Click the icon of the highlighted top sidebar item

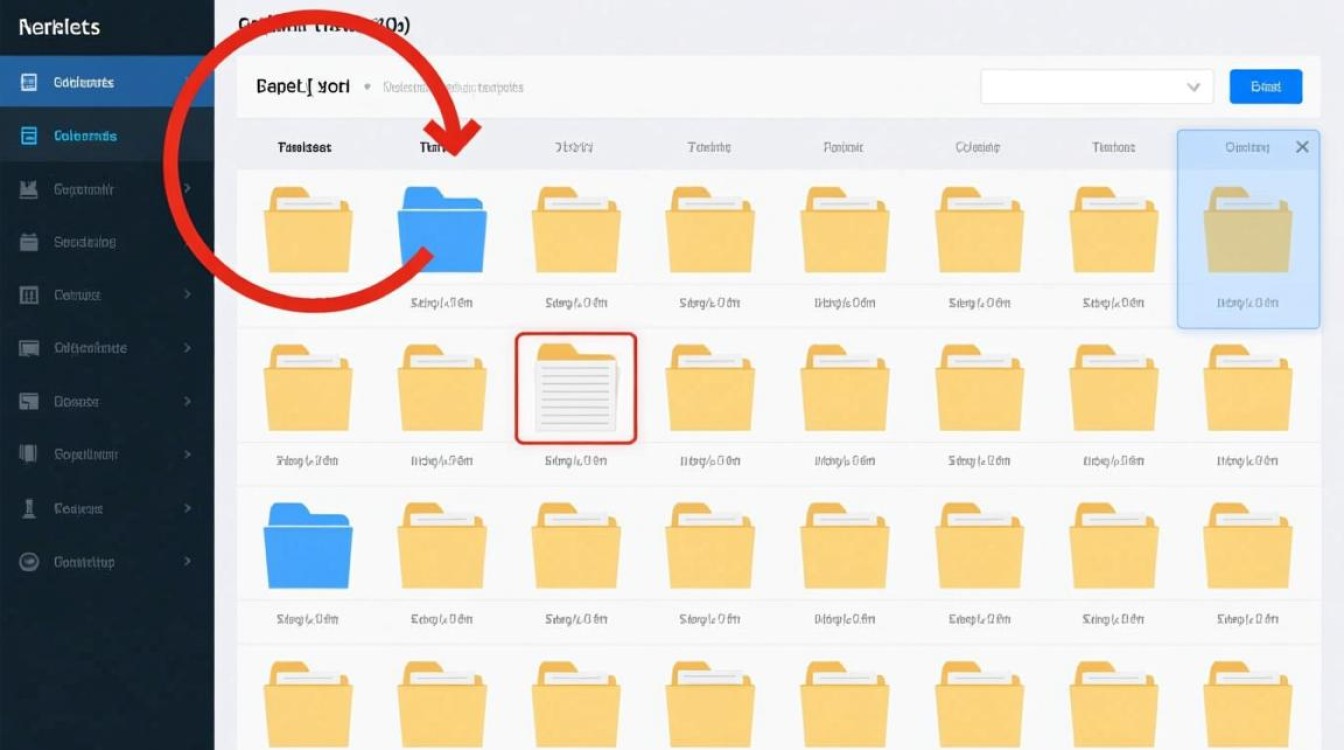click(29, 83)
